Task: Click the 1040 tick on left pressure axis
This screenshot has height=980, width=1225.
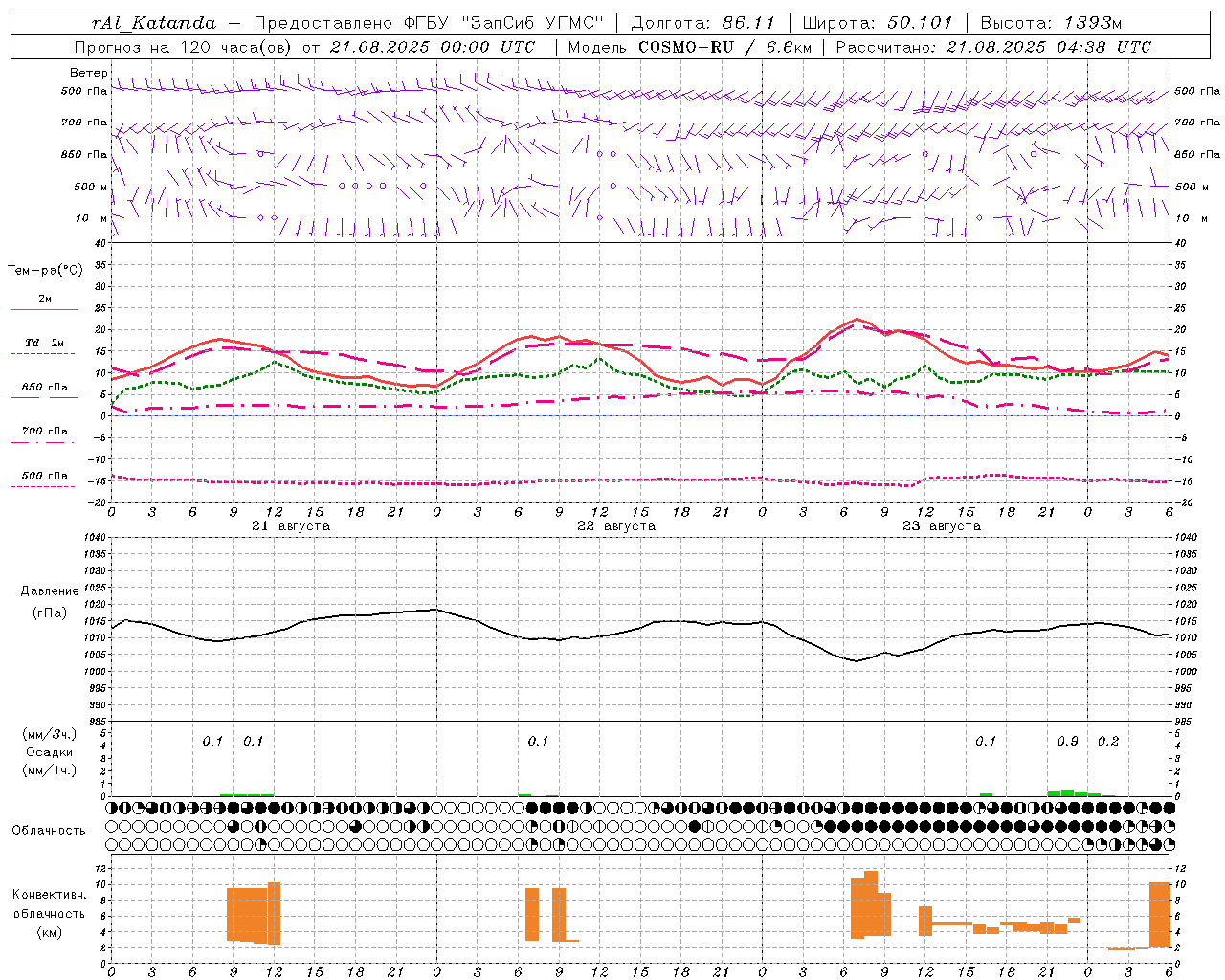Action: 96,538
